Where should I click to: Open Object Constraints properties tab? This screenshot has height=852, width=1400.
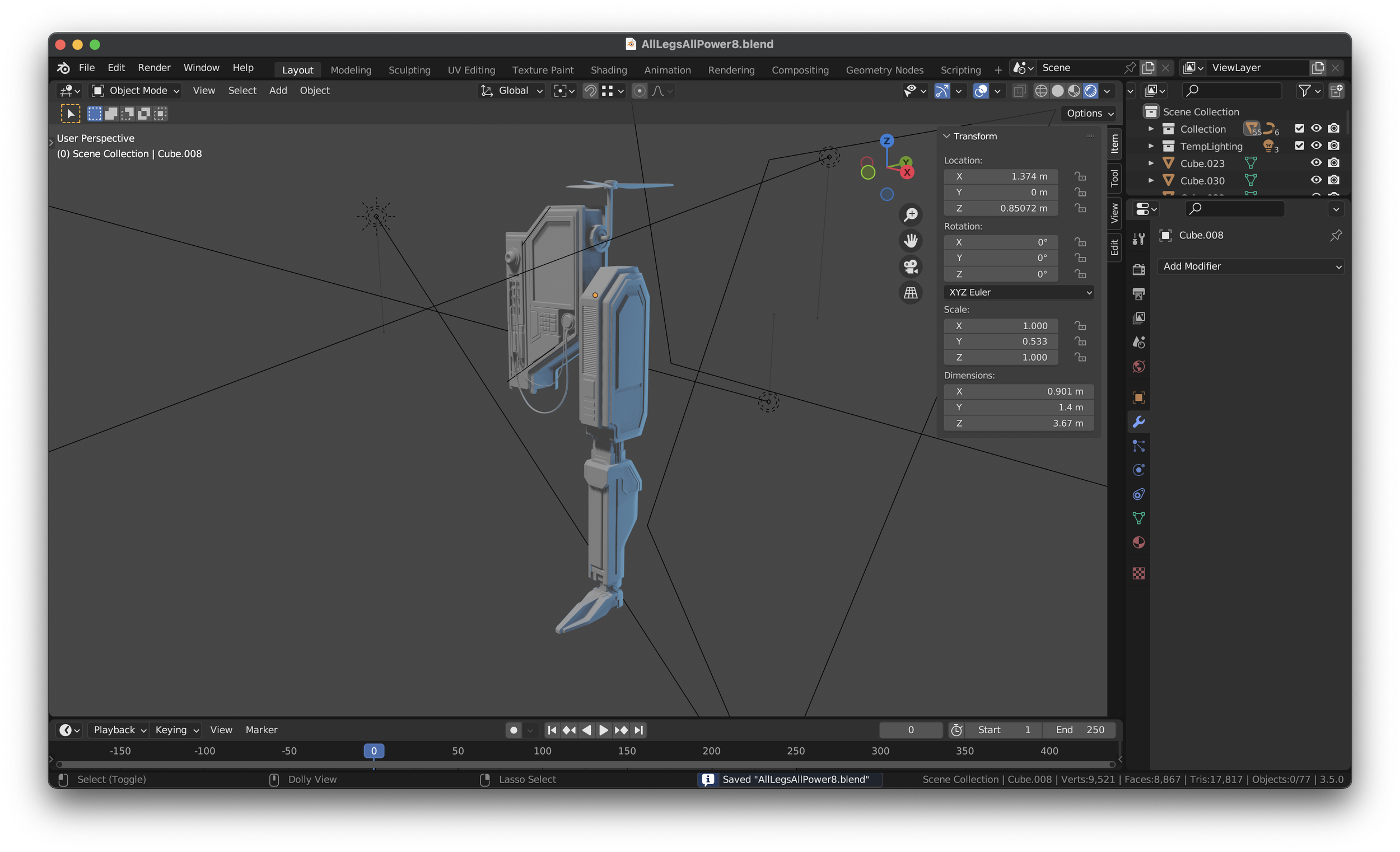(x=1138, y=494)
